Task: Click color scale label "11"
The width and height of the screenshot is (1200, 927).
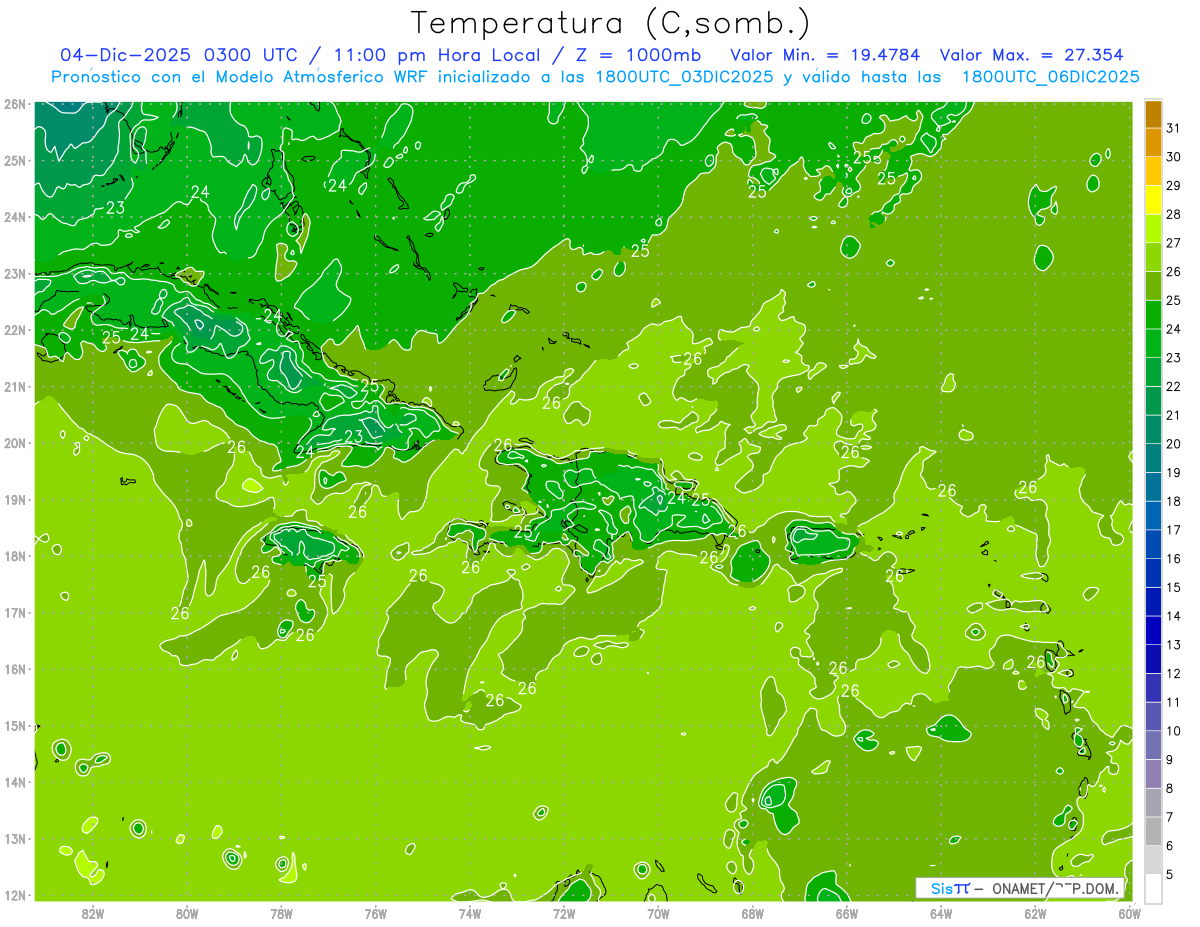Action: pos(1173,702)
